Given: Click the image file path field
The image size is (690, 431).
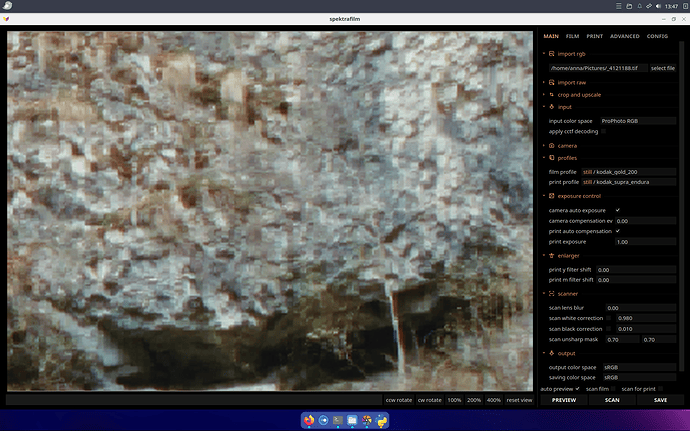Looking at the screenshot, I should coord(598,68).
